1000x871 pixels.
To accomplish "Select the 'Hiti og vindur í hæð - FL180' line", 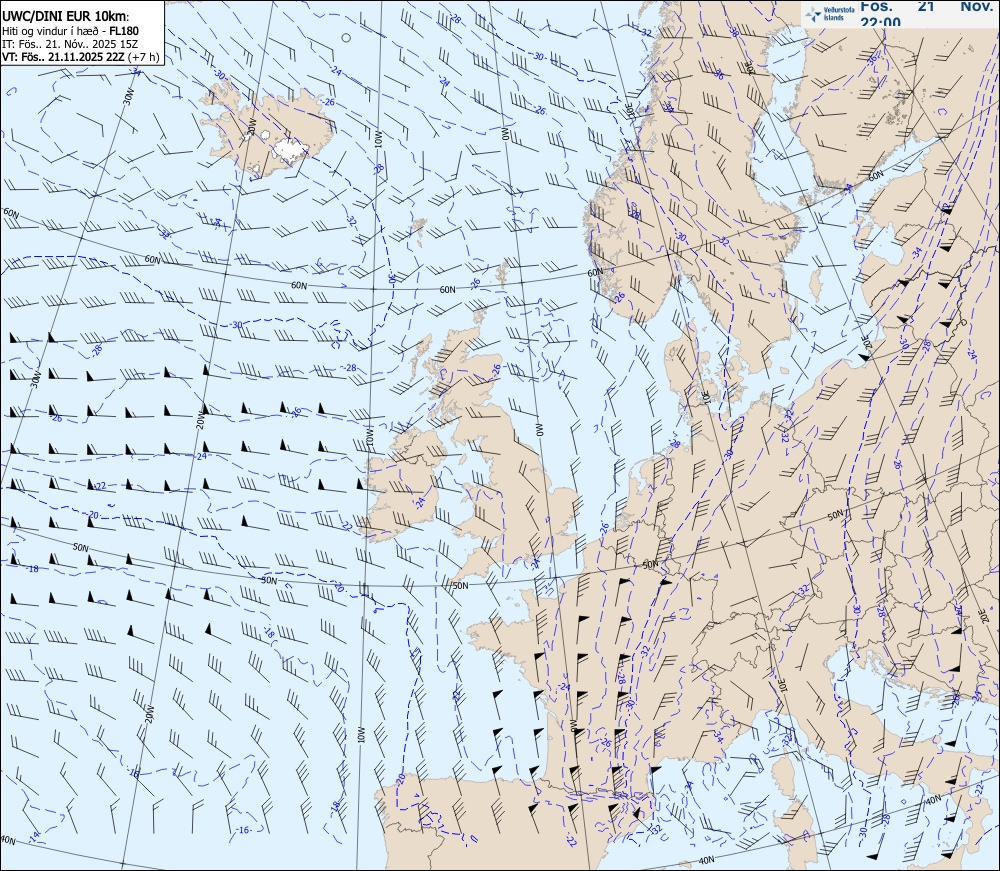I will click(x=70, y=31).
